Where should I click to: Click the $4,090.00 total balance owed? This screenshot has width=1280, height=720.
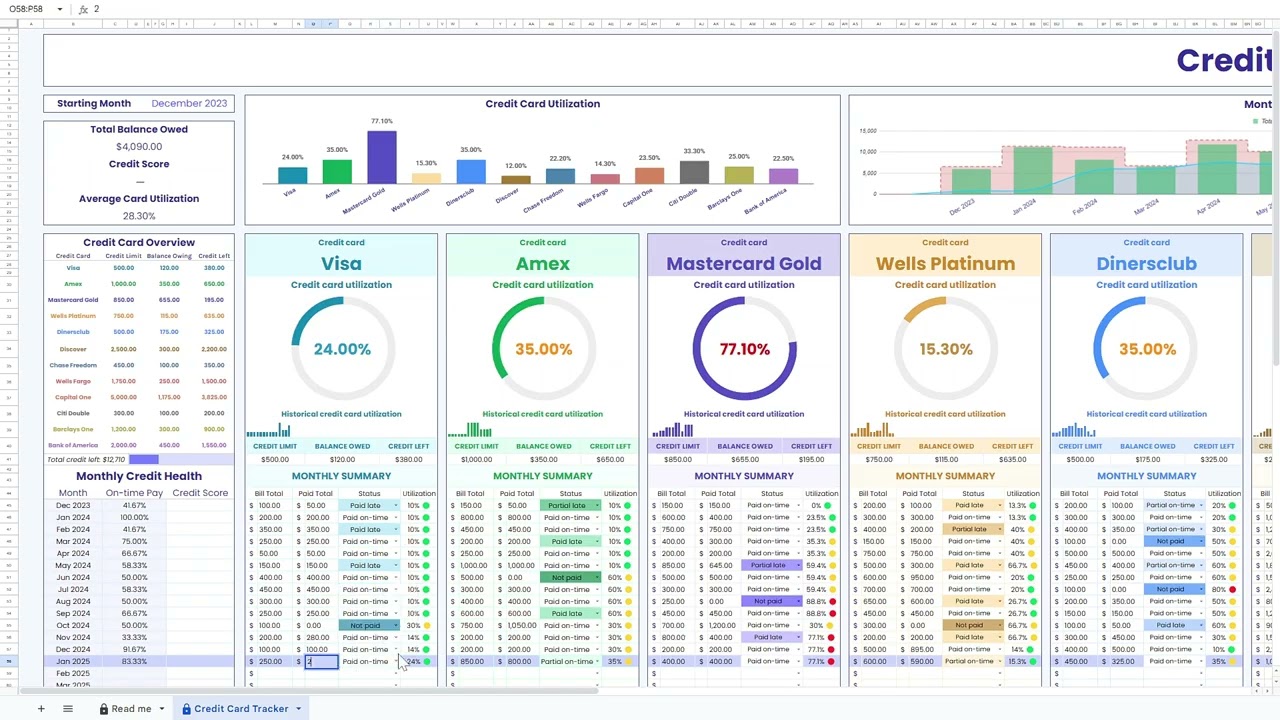139,147
